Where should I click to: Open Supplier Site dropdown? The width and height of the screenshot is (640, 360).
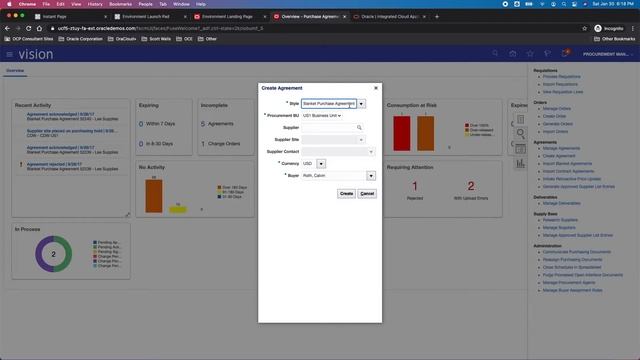pyautogui.click(x=361, y=140)
